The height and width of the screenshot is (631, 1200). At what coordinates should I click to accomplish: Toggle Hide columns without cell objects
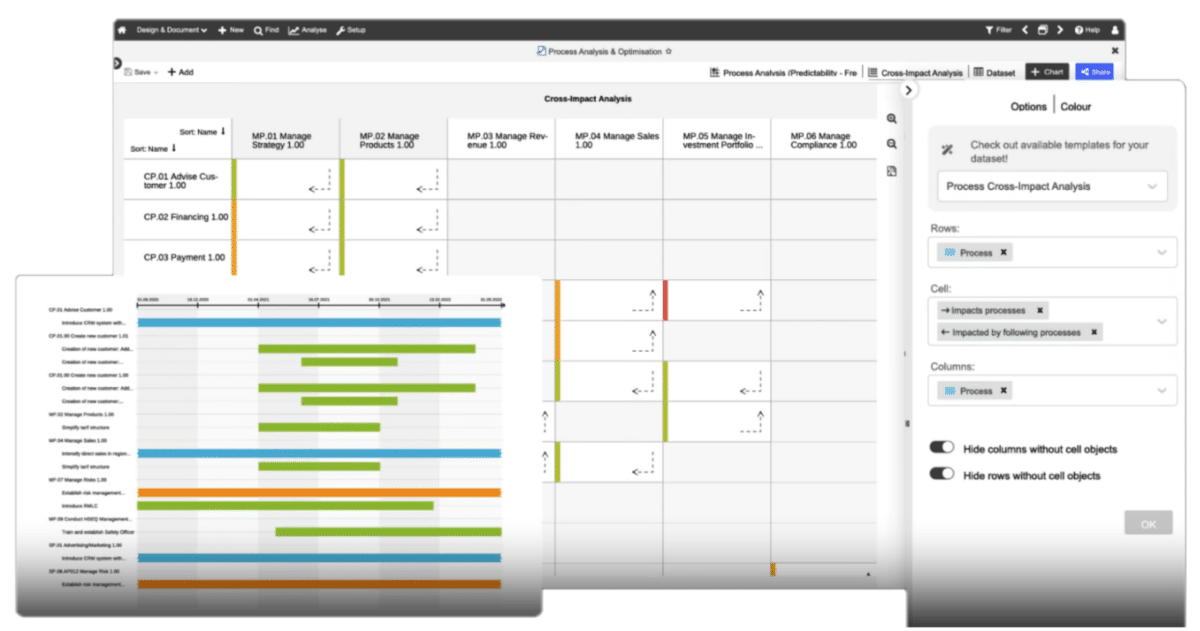(942, 448)
